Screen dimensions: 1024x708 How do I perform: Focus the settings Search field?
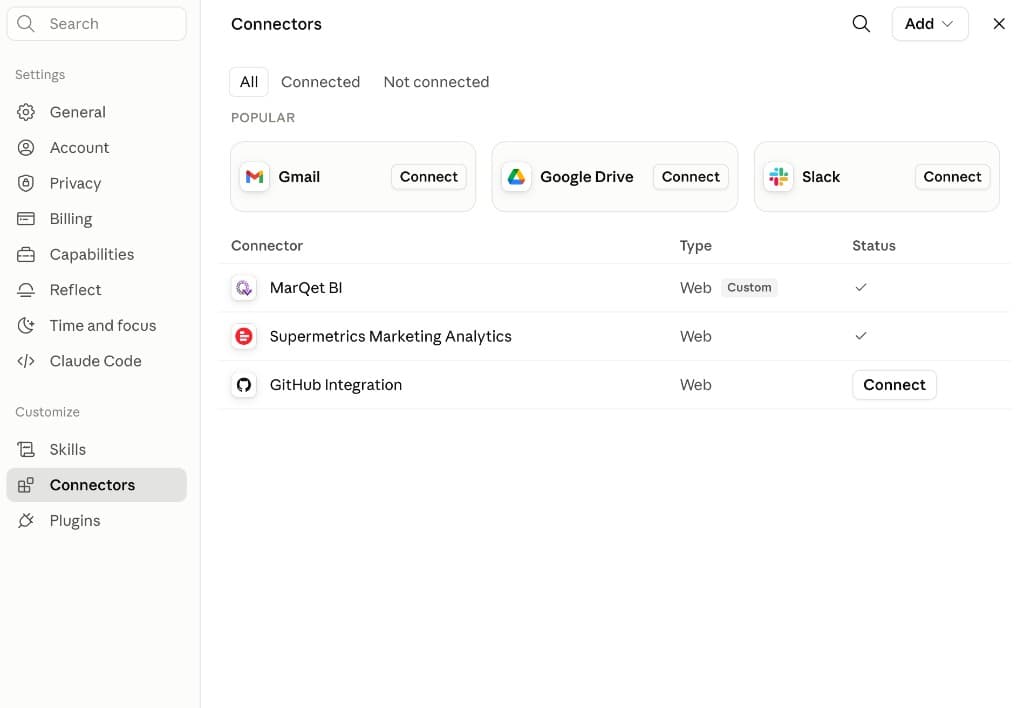(97, 24)
